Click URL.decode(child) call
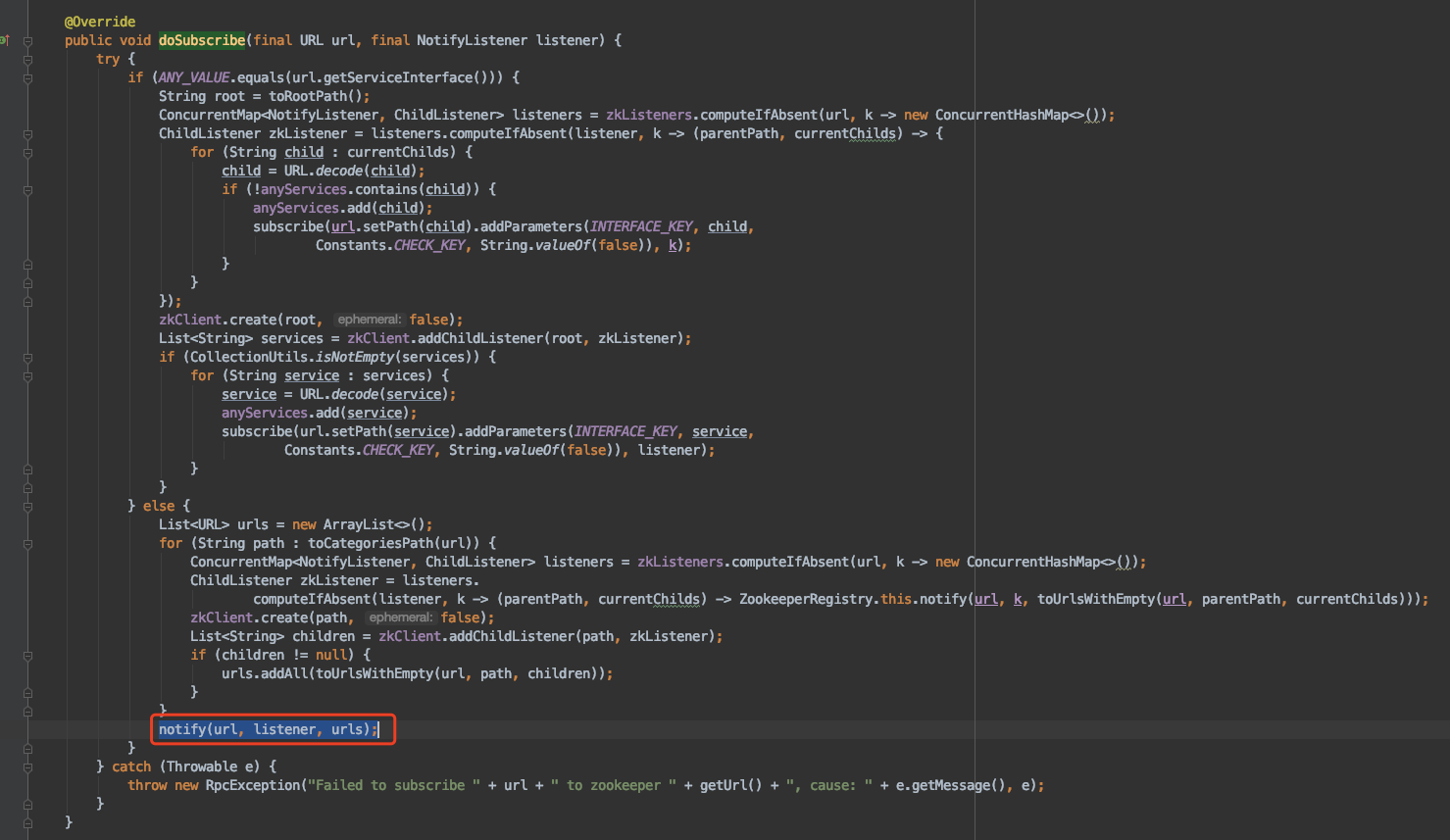The image size is (1450, 840). coord(350,171)
